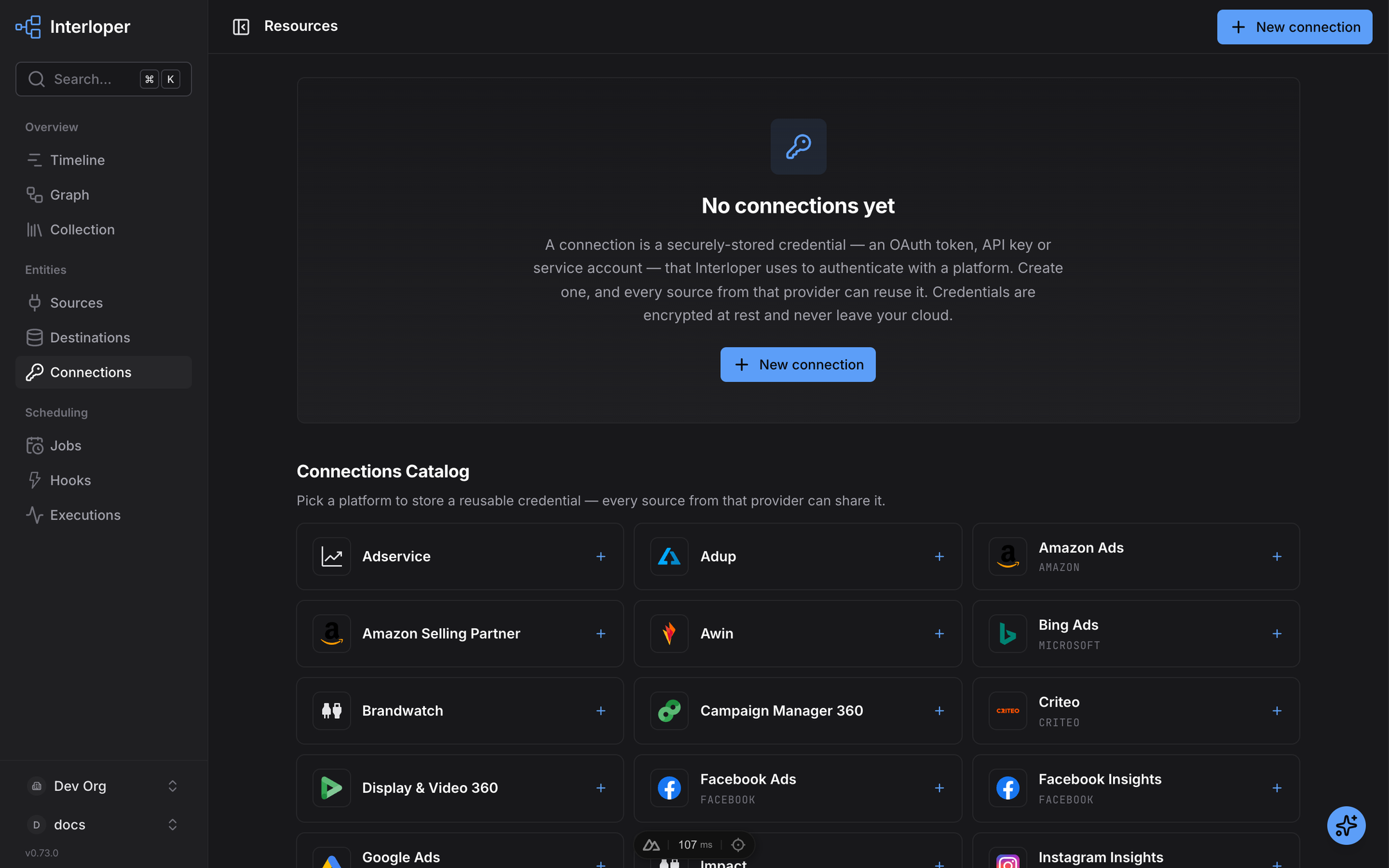Open the Destinations page
Screen dimensions: 1389x868
[104, 338]
